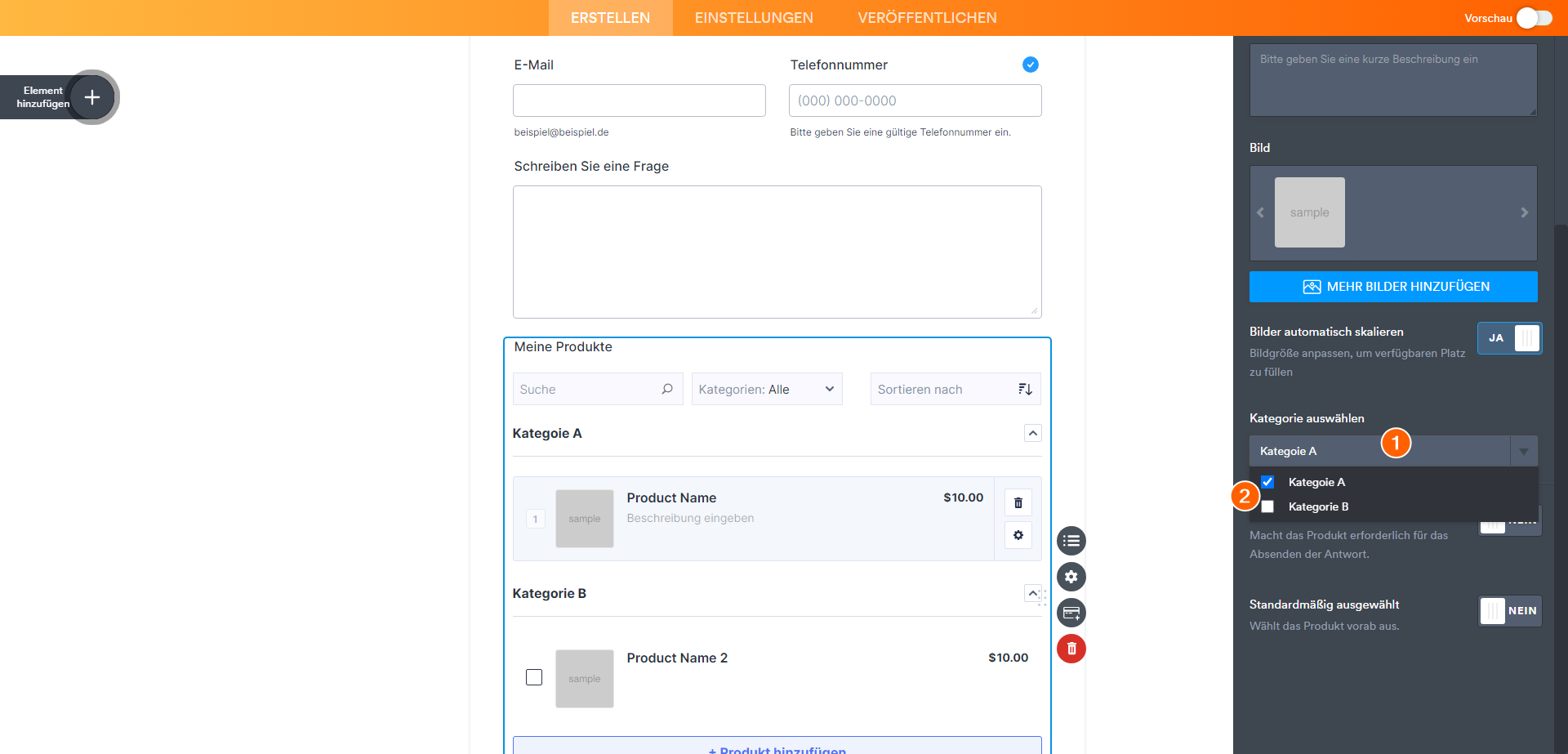Click the Product Name 2 sample thumbnail
This screenshot has height=754, width=1568.
tap(585, 679)
